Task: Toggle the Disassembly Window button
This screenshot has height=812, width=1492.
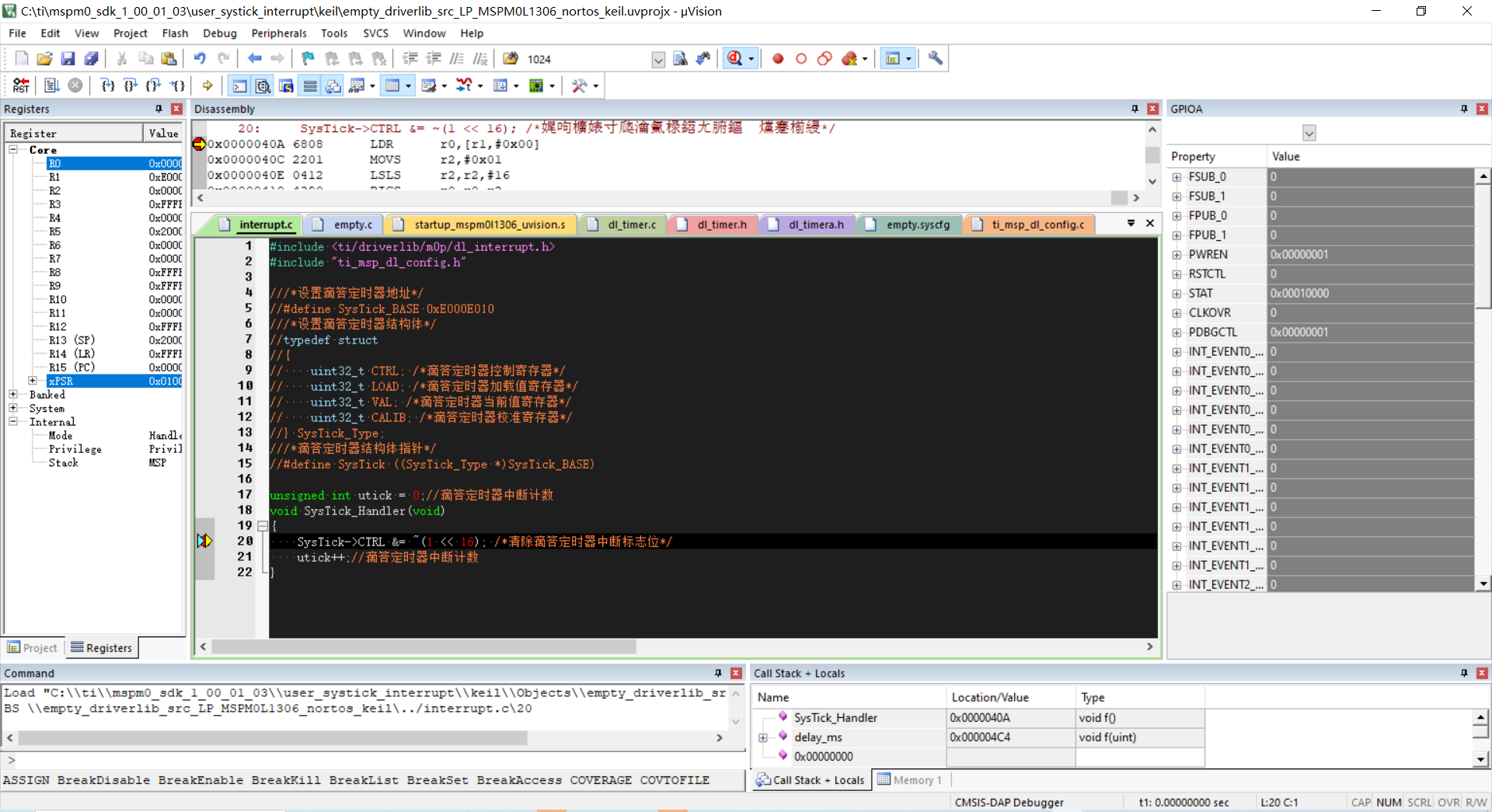Action: pyautogui.click(x=263, y=85)
